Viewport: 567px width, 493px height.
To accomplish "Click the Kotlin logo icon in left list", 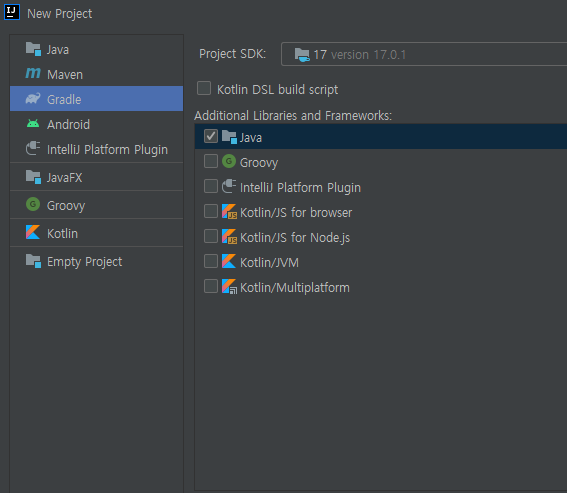I will (x=33, y=232).
